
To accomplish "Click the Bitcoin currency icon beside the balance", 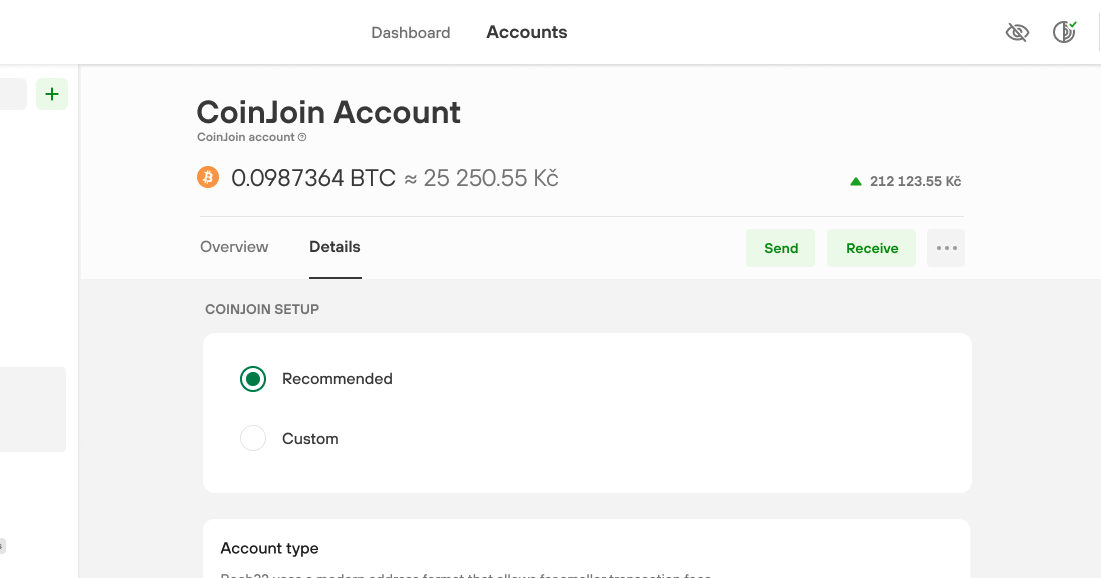I will tap(208, 177).
